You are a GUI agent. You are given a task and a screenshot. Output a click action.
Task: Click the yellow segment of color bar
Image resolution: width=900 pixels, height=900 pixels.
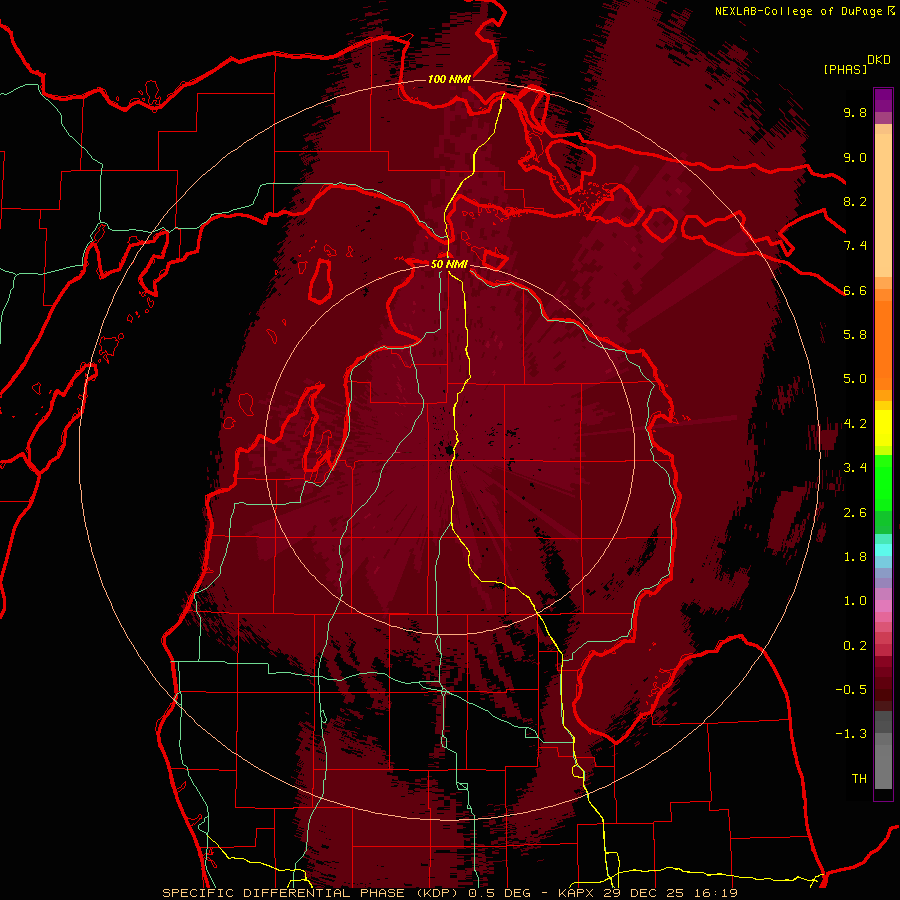[x=883, y=428]
